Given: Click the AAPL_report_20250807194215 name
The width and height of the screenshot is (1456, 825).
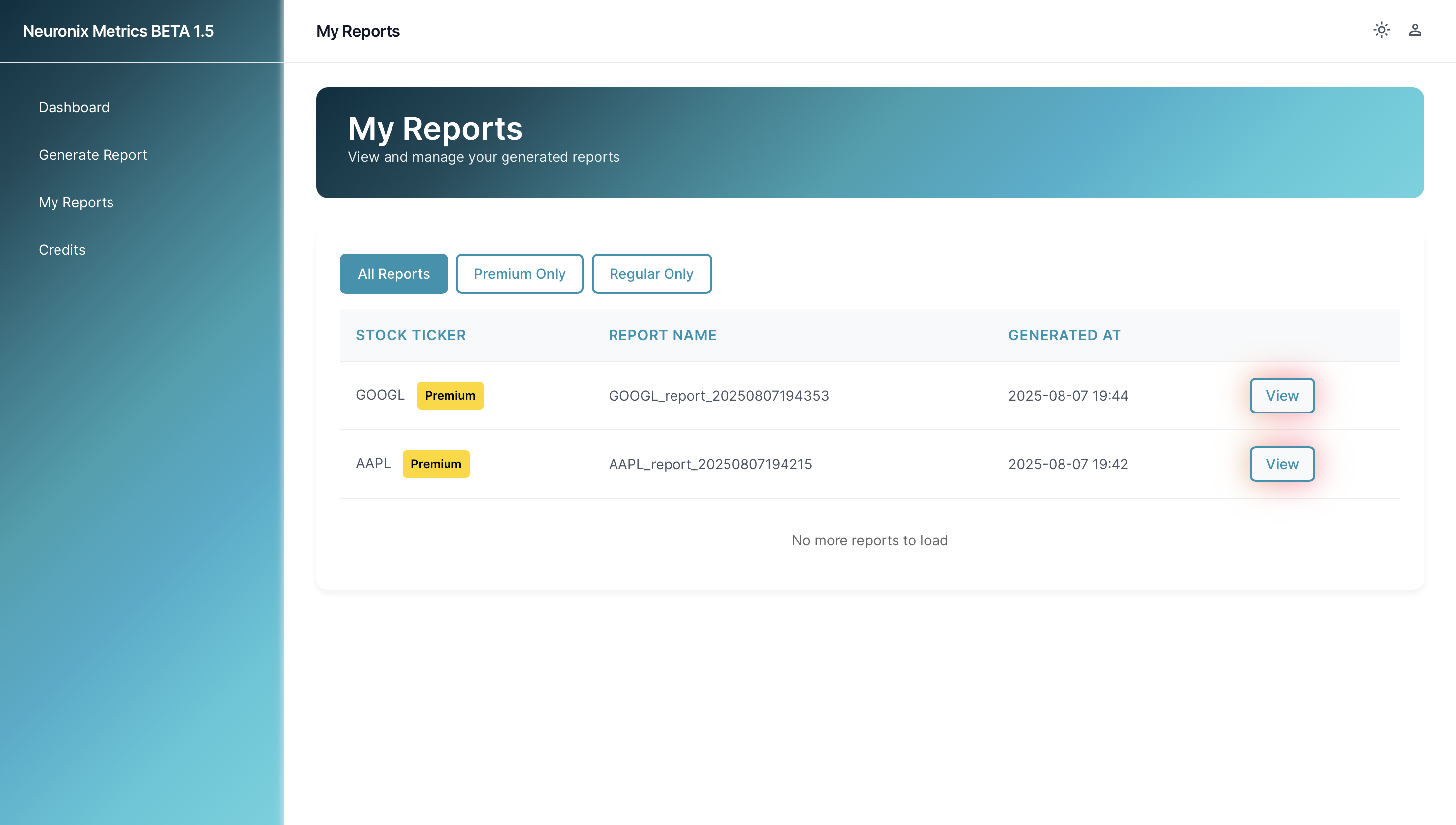Looking at the screenshot, I should [x=710, y=464].
